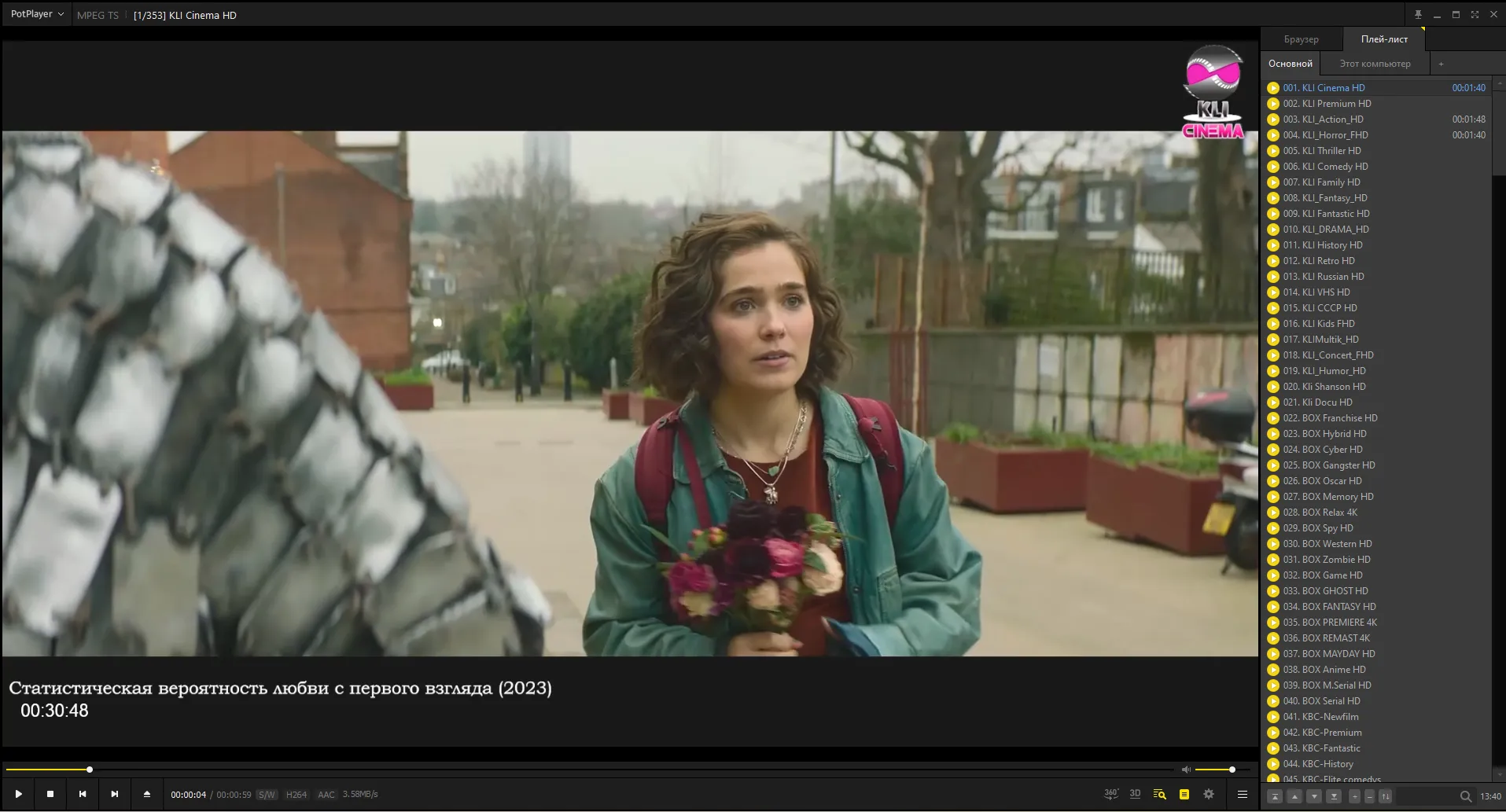Switch to the Плей-лист tab
The height and width of the screenshot is (812, 1506).
[x=1384, y=39]
